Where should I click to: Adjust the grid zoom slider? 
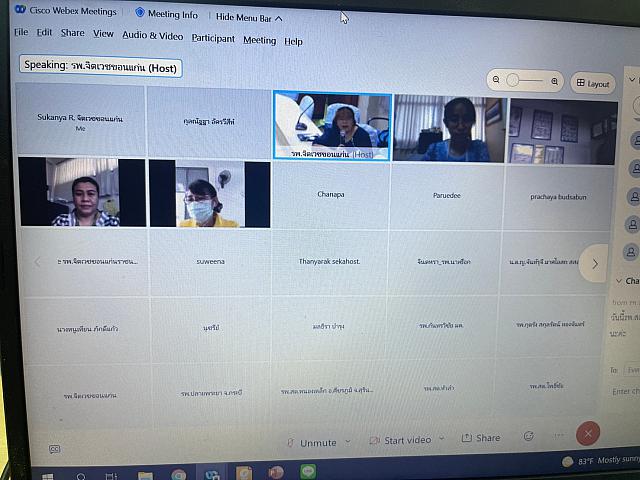coord(513,80)
